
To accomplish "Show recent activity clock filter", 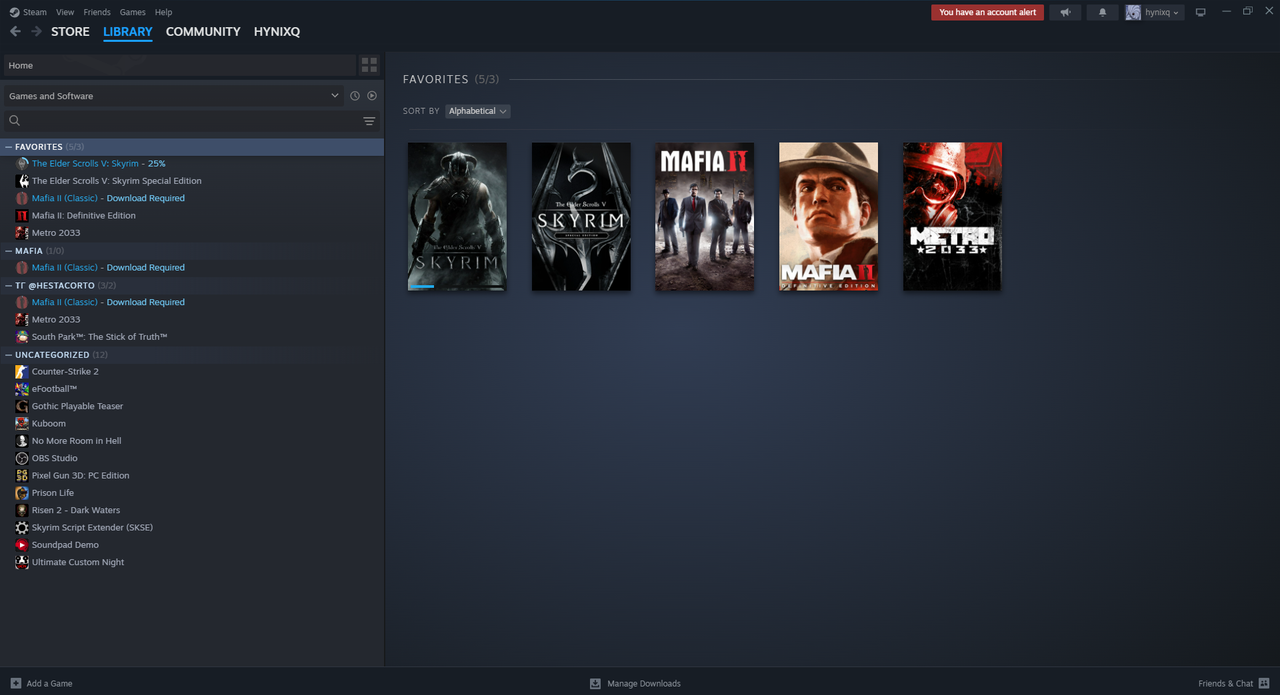I will point(354,96).
